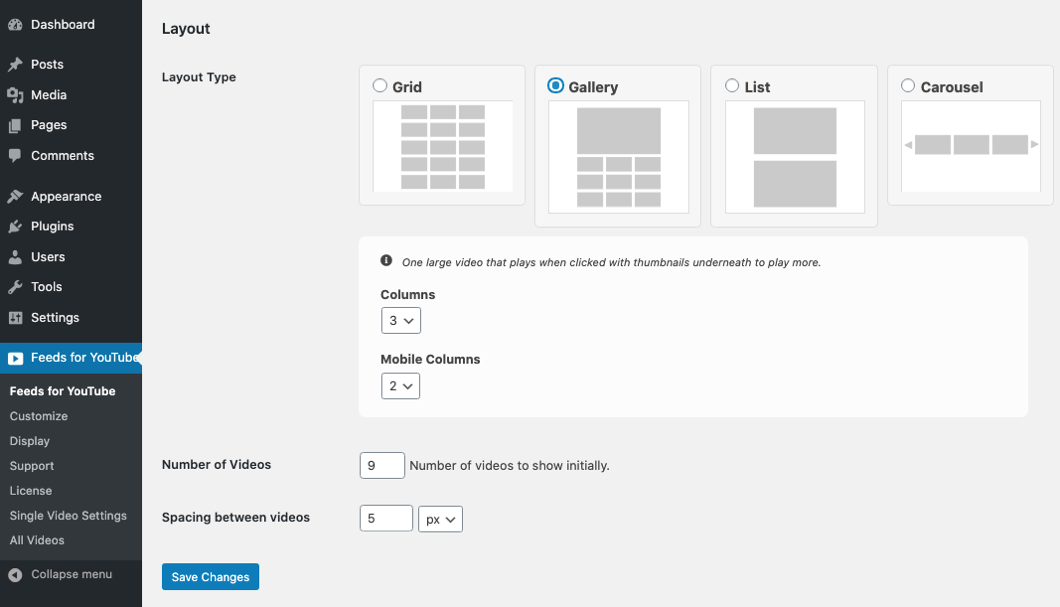Viewport: 1060px width, 607px height.
Task: Go to Single Video Settings submenu
Action: tap(68, 516)
